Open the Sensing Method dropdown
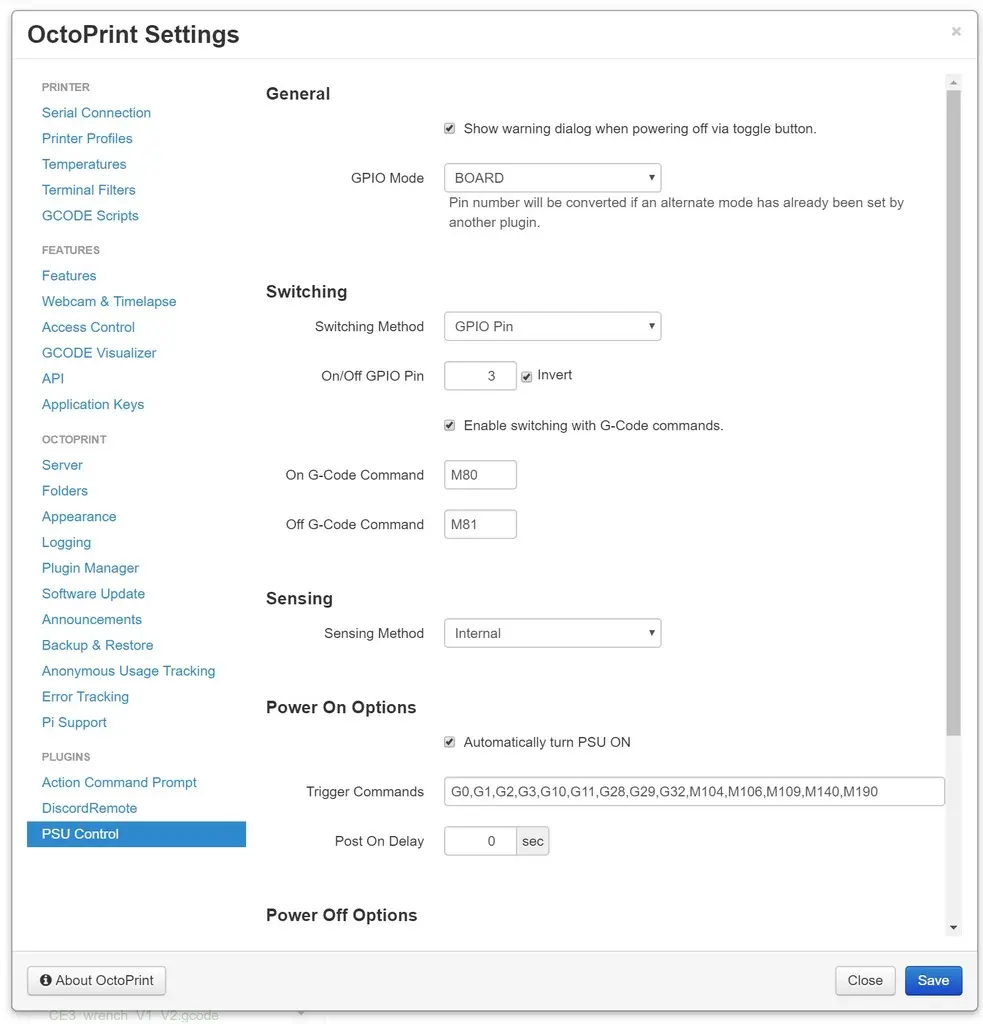Viewport: 983px width, 1024px height. 553,633
